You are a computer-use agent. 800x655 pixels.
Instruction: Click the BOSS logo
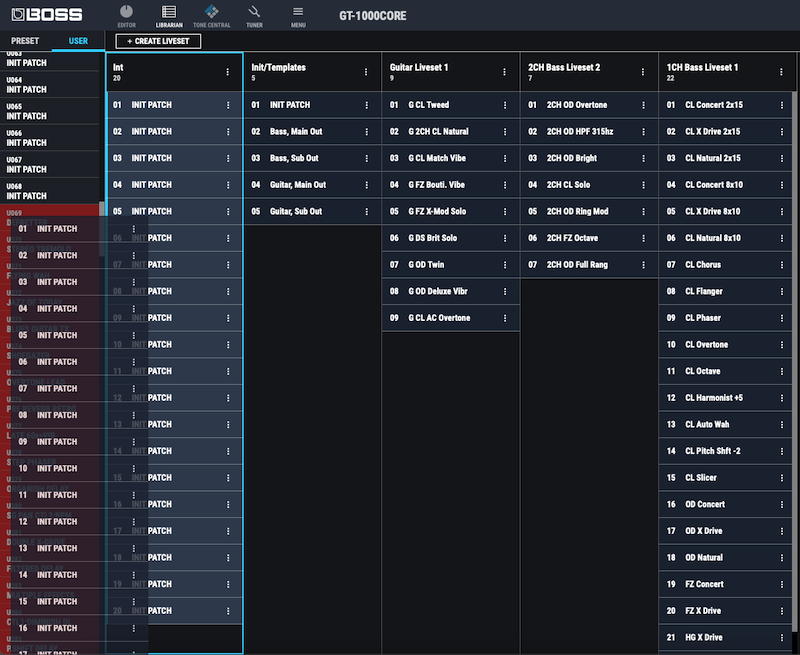pos(47,15)
